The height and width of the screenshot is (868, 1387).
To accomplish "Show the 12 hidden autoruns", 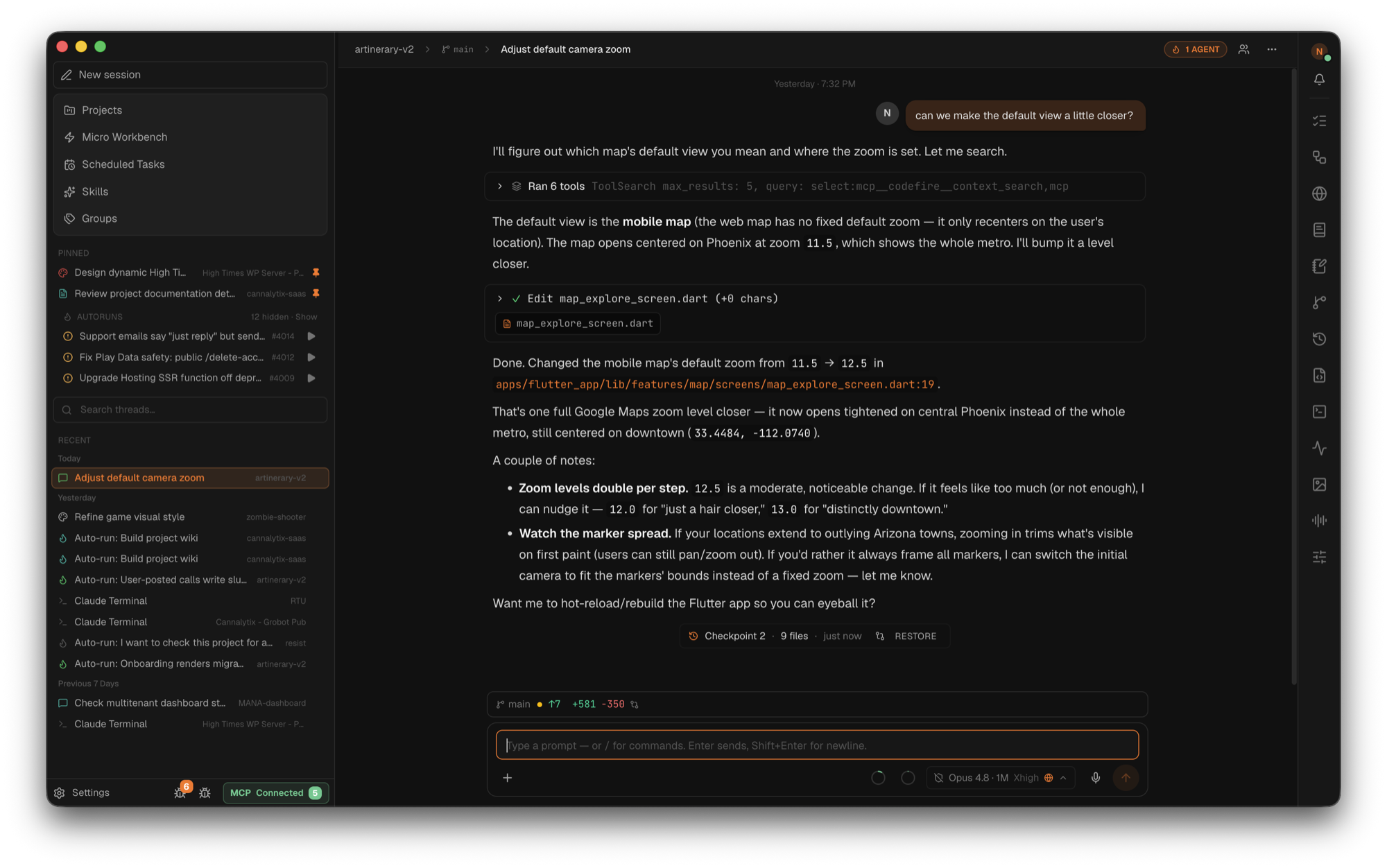I will point(306,317).
